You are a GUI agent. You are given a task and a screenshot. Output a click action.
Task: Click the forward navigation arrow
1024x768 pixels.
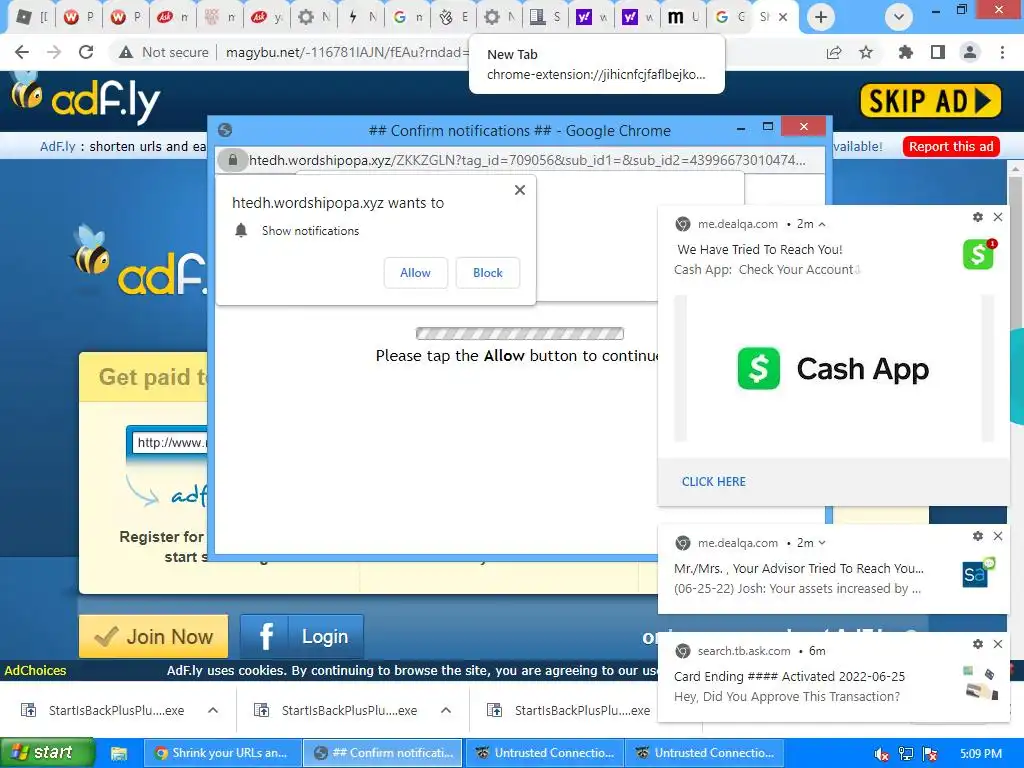[x=54, y=52]
